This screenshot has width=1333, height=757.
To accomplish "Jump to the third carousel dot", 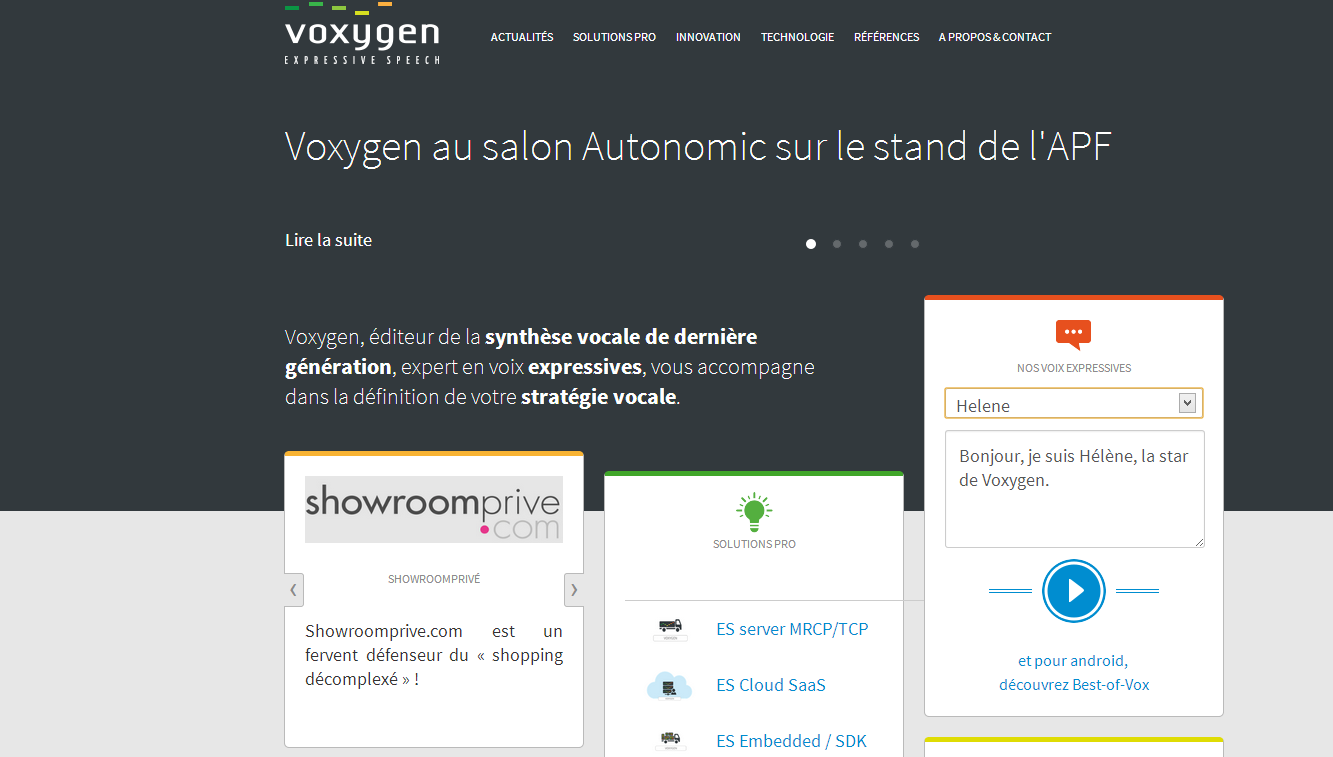I will tap(863, 243).
